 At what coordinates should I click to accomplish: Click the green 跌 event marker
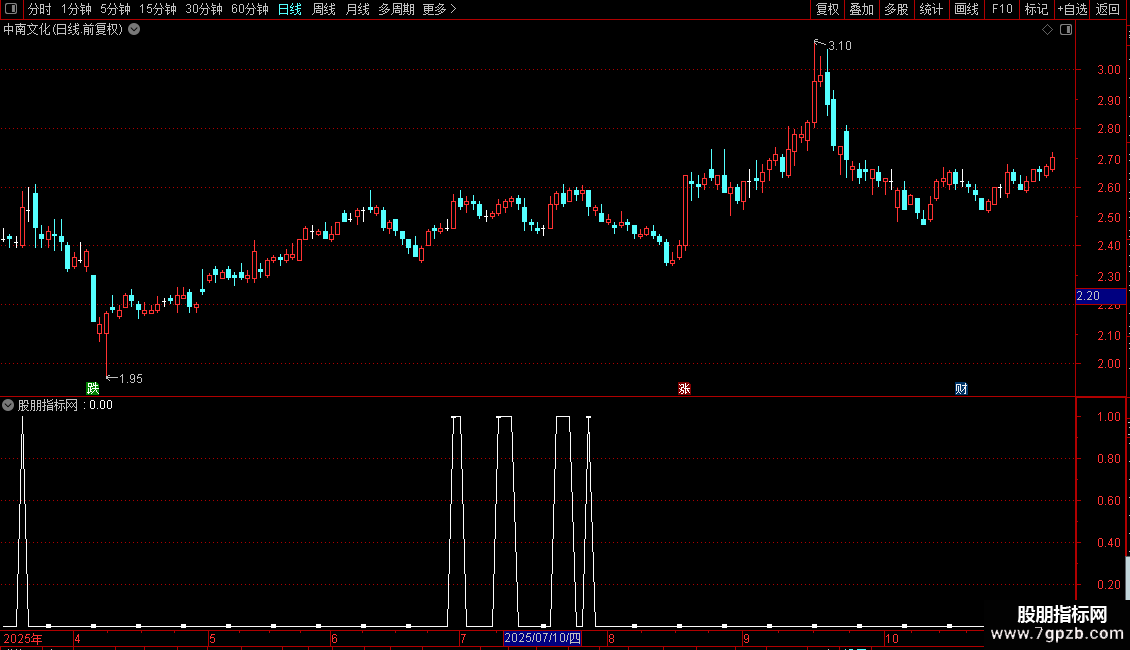pyautogui.click(x=93, y=388)
